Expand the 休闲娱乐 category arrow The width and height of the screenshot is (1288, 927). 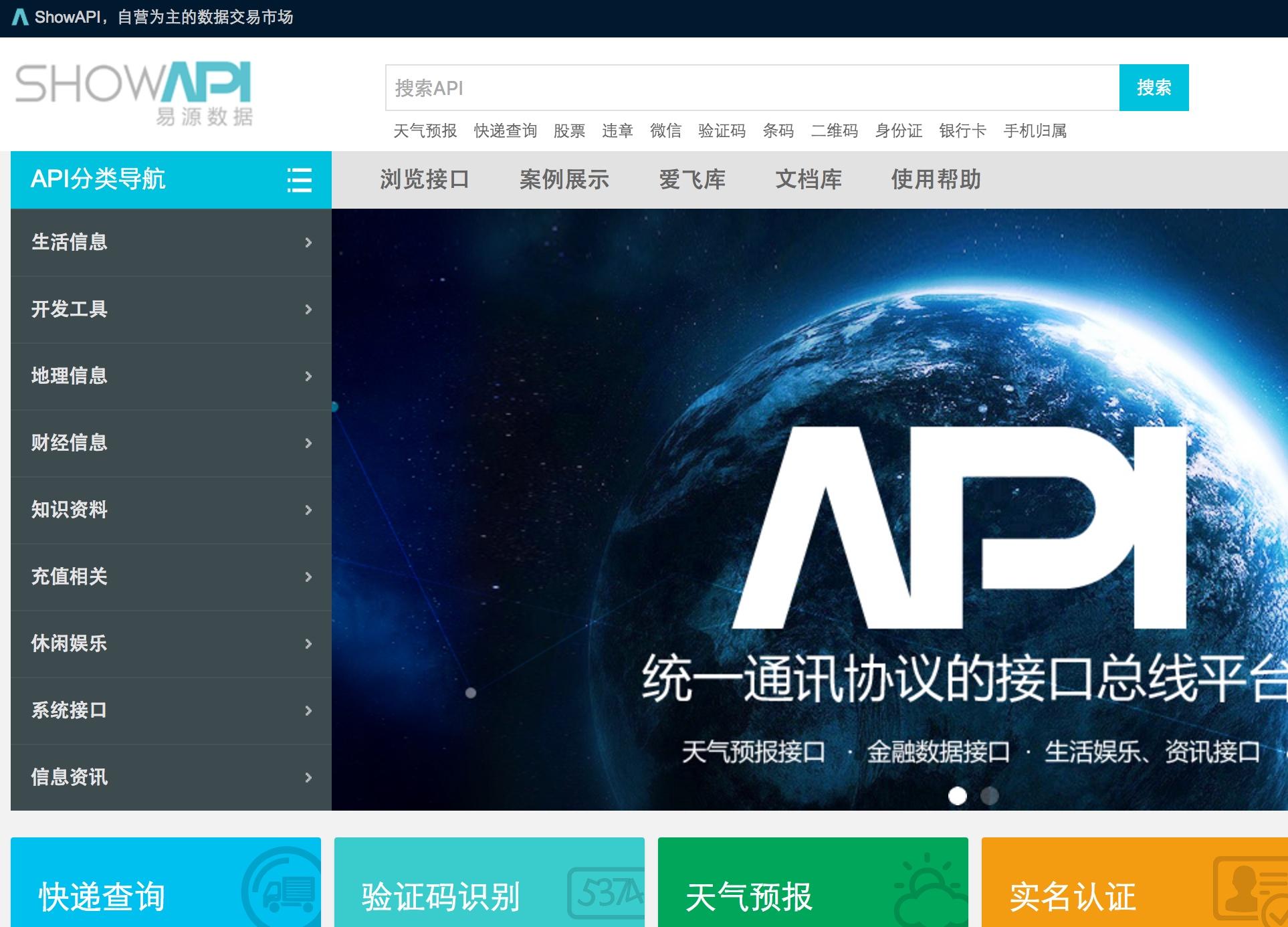[x=308, y=643]
